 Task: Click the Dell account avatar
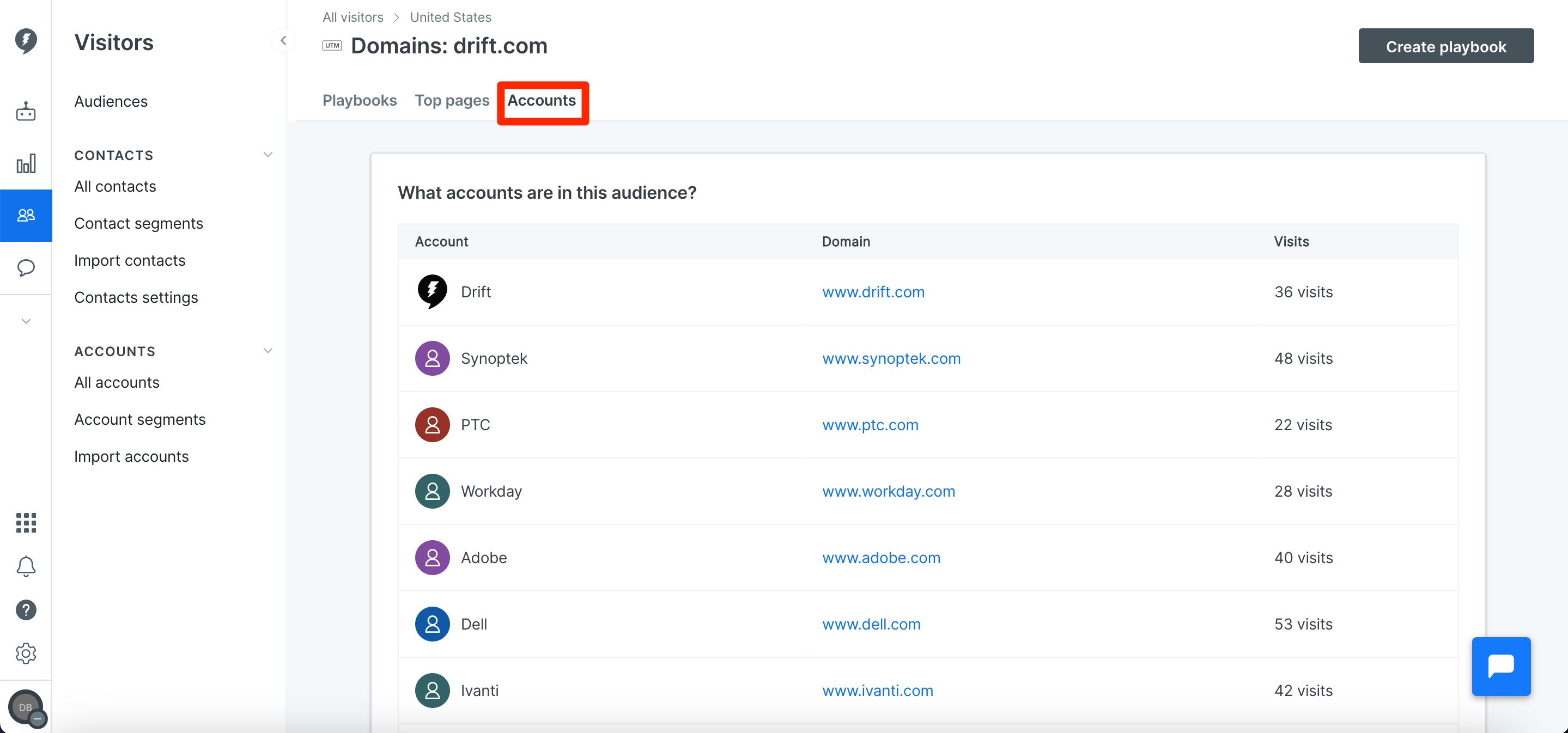click(432, 624)
